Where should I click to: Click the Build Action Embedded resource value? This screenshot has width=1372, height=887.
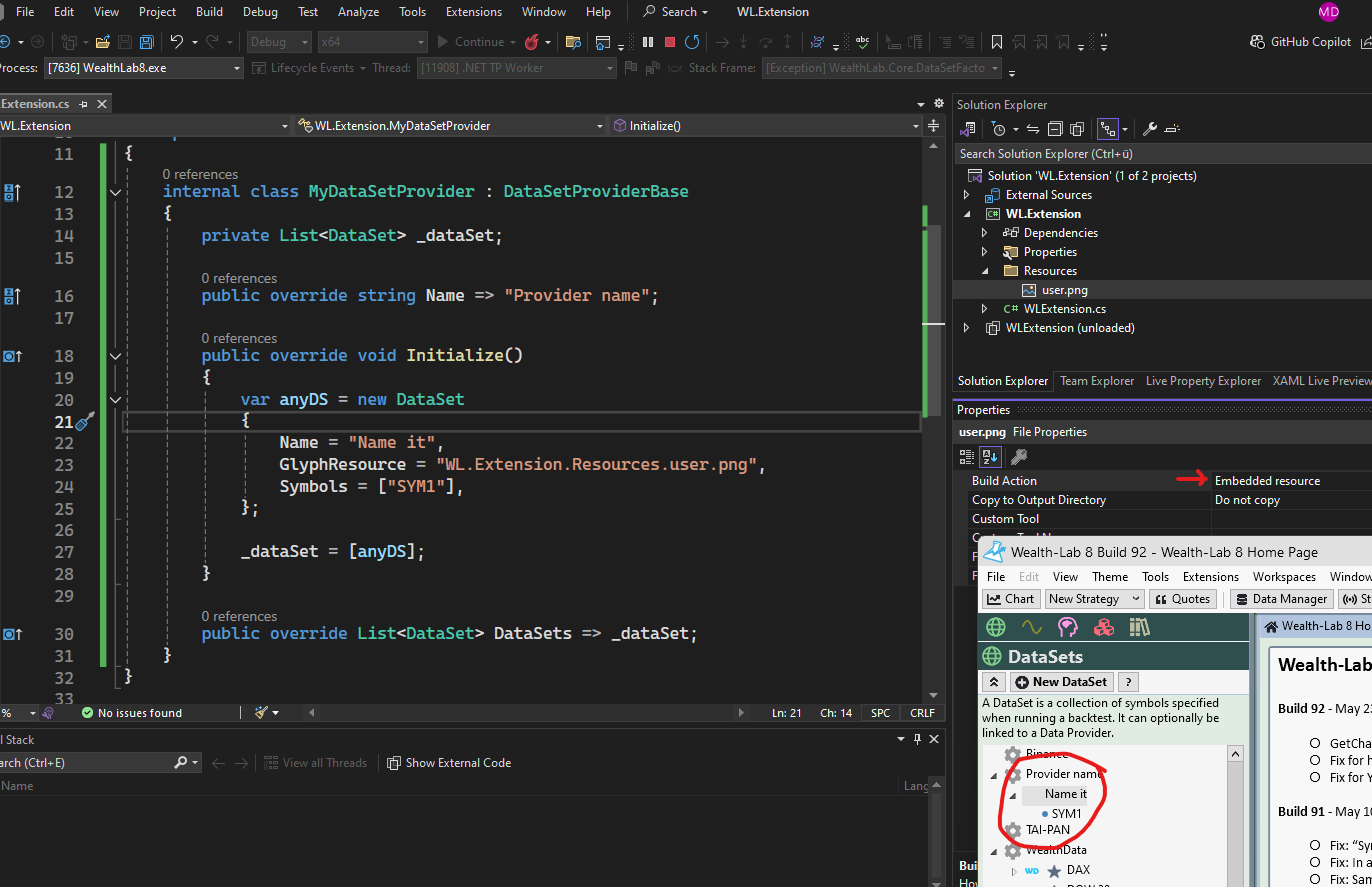pos(1267,481)
